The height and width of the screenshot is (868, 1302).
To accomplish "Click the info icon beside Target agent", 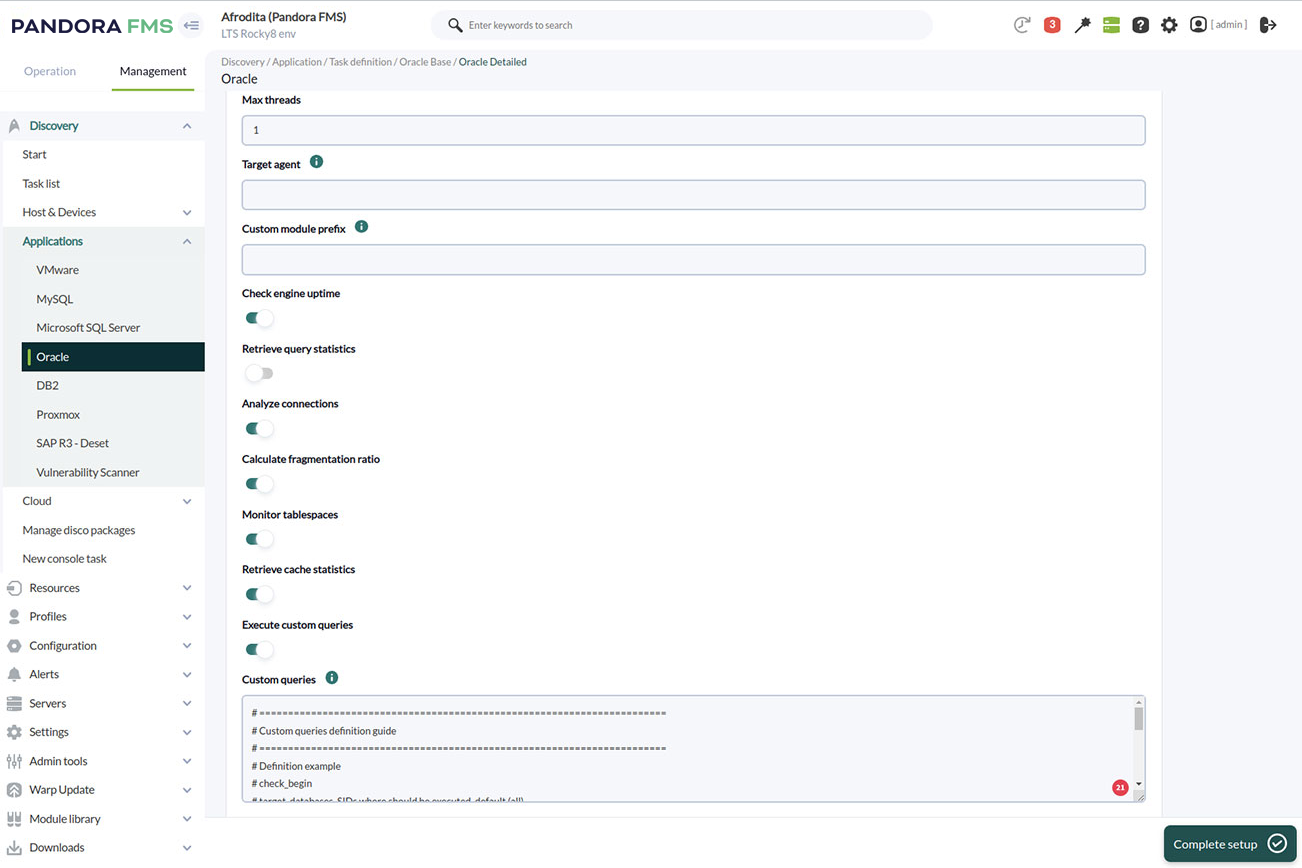I will 317,162.
